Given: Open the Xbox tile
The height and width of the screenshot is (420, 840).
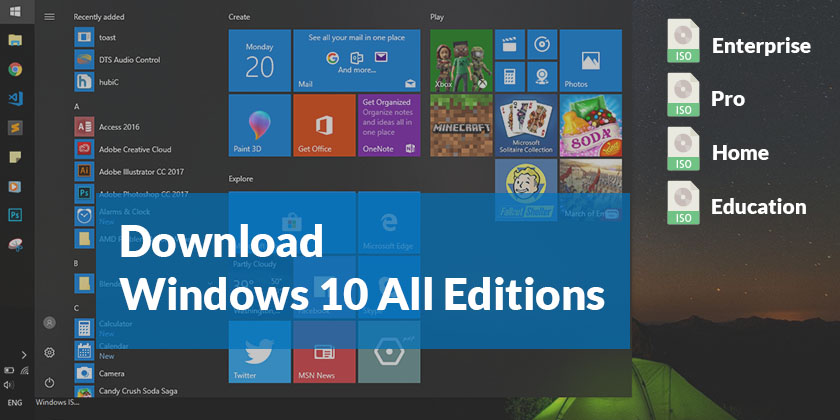Looking at the screenshot, I should (x=461, y=61).
